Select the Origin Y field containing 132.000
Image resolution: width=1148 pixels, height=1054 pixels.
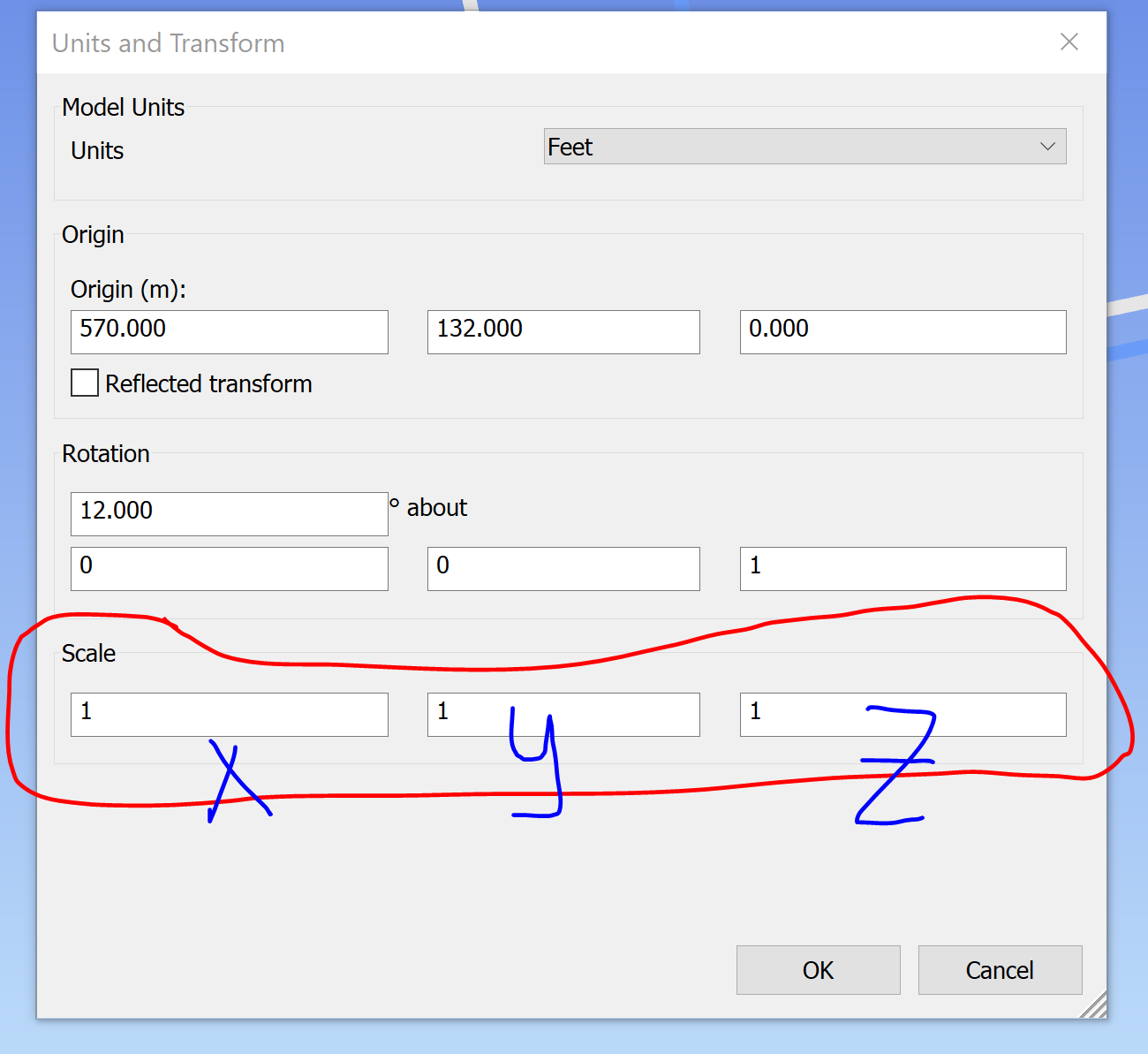coord(563,331)
